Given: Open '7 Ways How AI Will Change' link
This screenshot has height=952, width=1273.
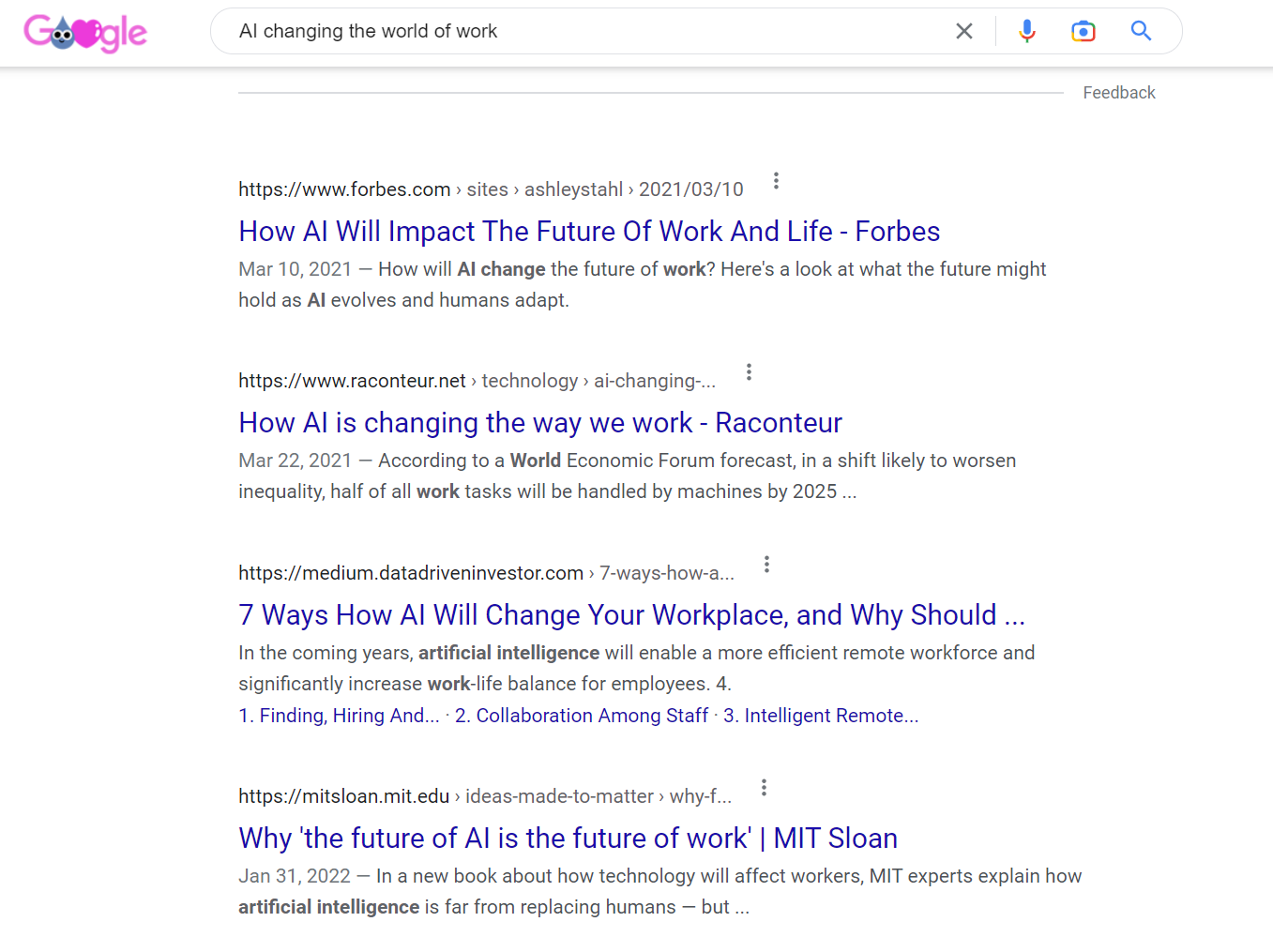Looking at the screenshot, I should point(631,615).
